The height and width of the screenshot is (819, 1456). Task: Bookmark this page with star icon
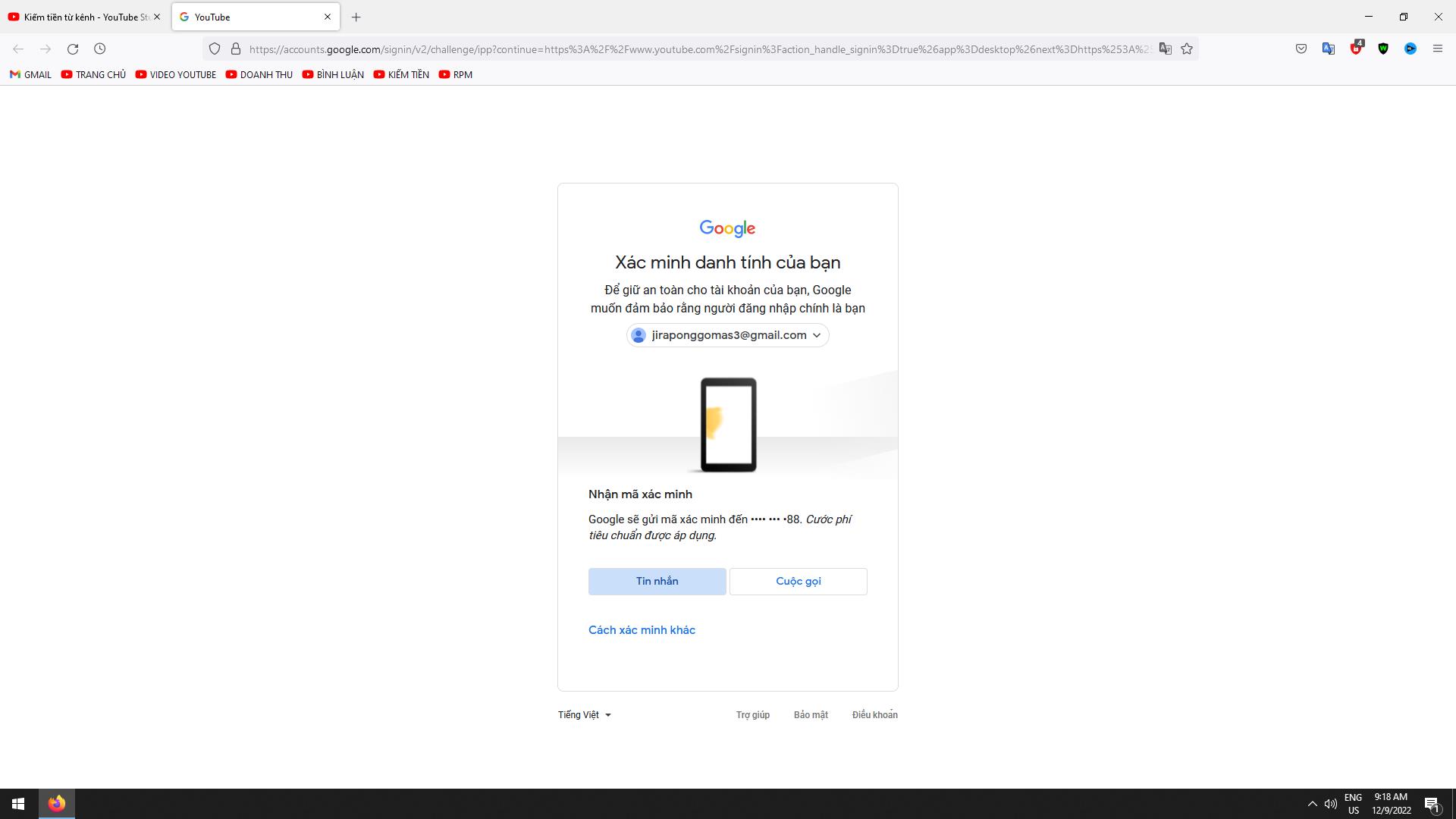click(x=1187, y=49)
